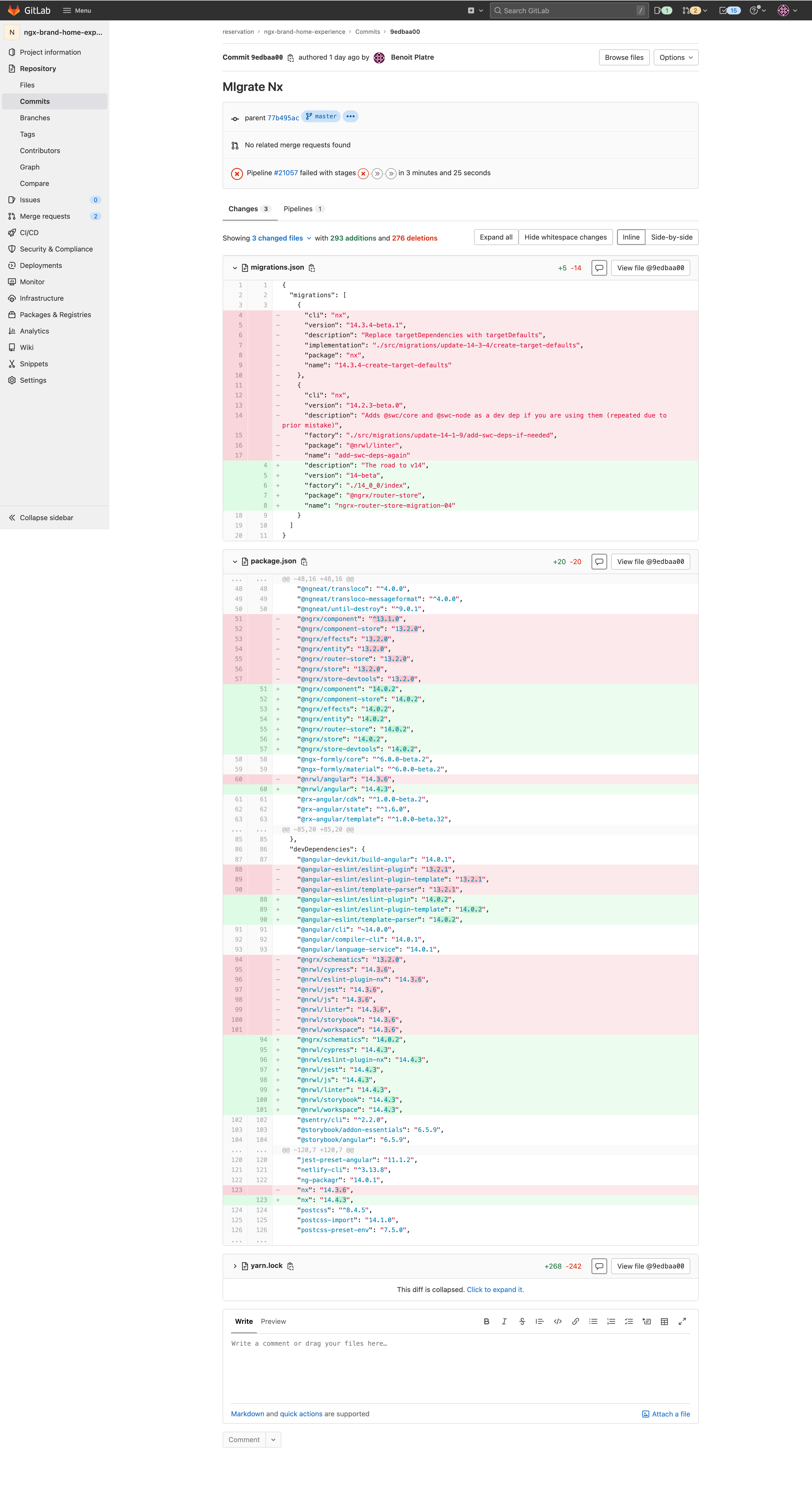Open pipeline #21057
812x1505 pixels.
(286, 173)
